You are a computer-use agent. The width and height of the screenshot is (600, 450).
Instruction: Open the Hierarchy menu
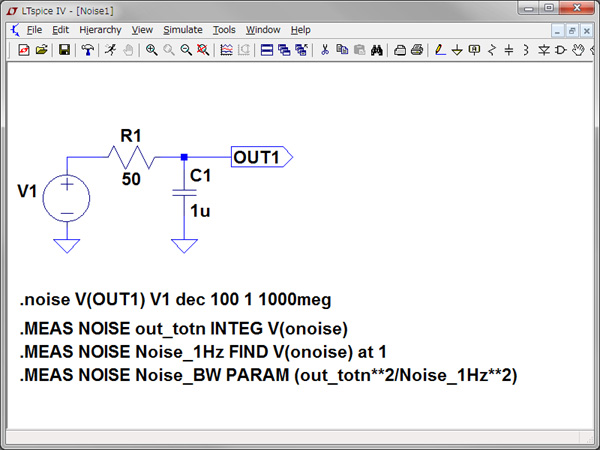[x=100, y=30]
